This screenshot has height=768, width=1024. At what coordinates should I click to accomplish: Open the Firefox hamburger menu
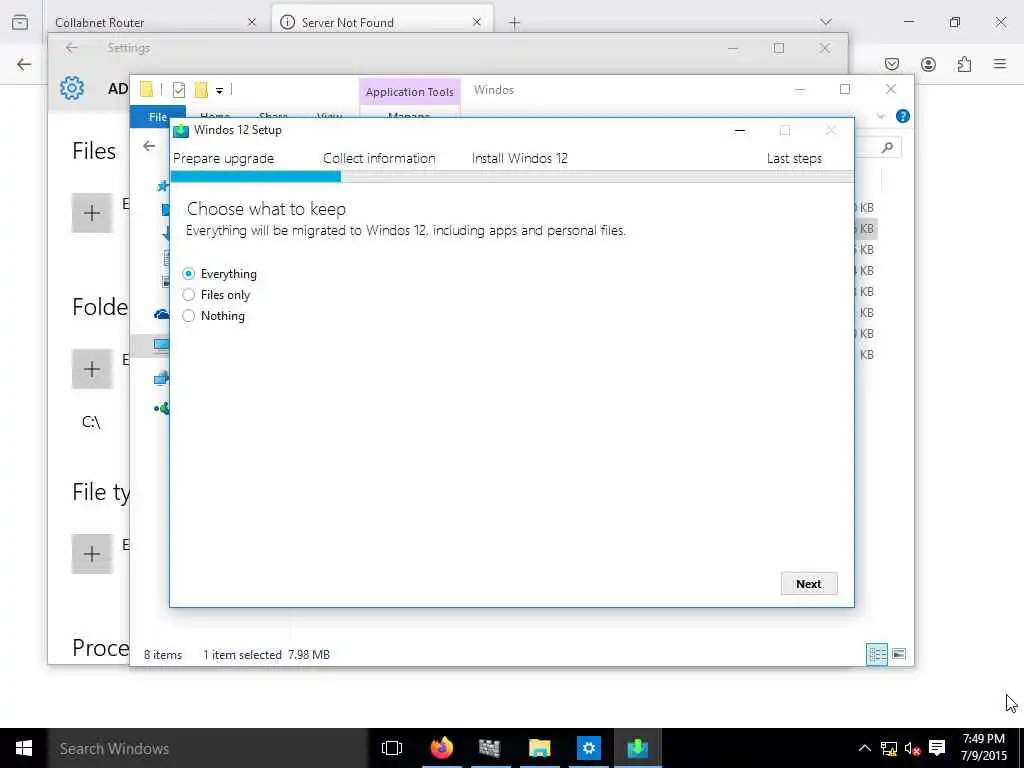tap(1000, 64)
